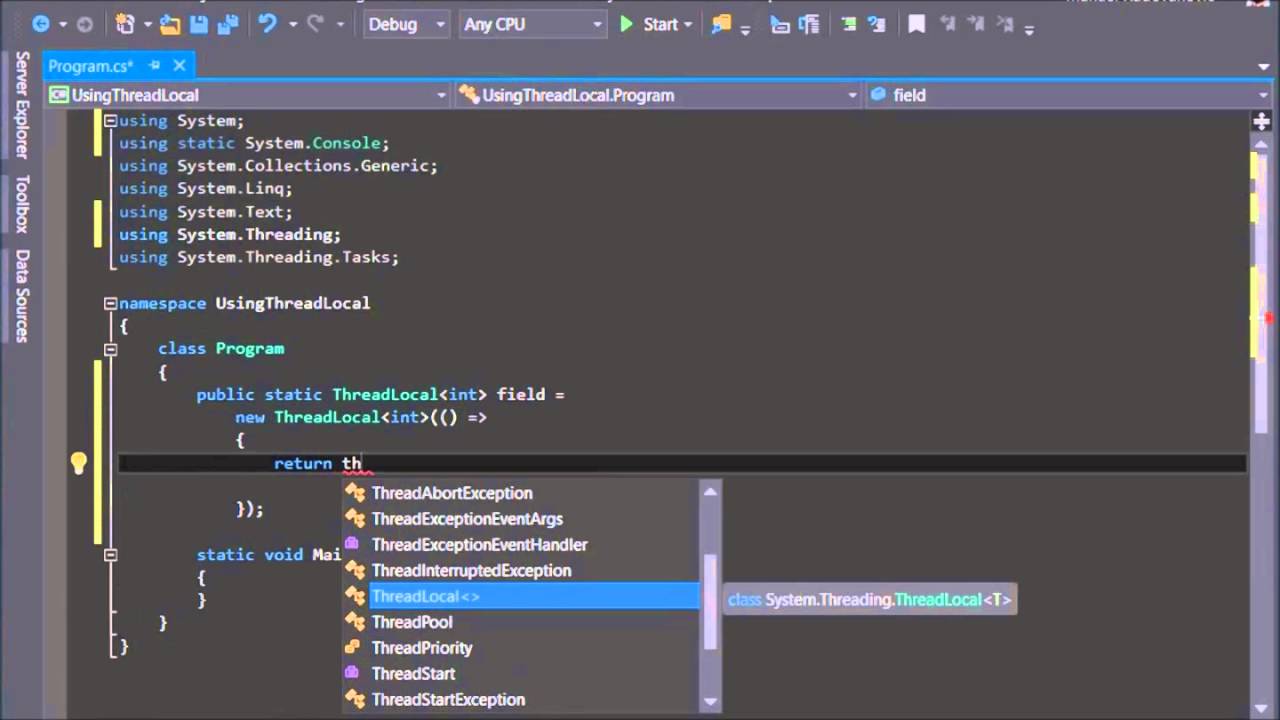Collapse the static void Main method
1280x720 pixels.
point(110,555)
